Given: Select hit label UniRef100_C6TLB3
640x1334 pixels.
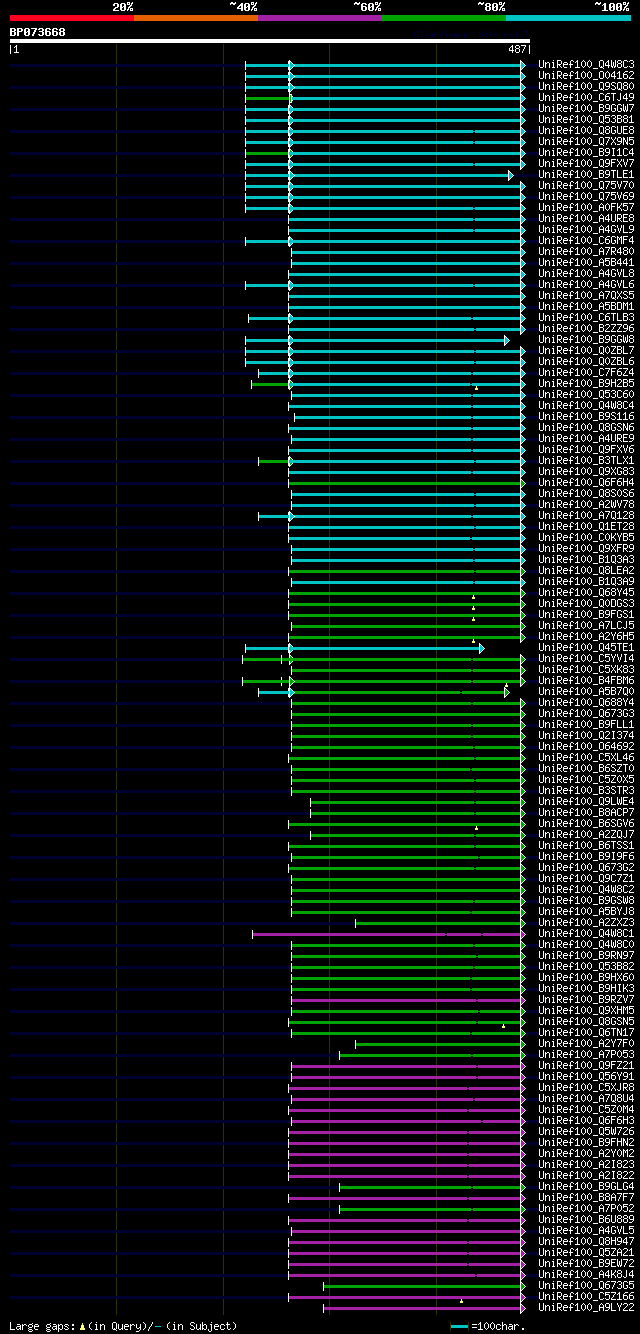Looking at the screenshot, I should coord(586,317).
